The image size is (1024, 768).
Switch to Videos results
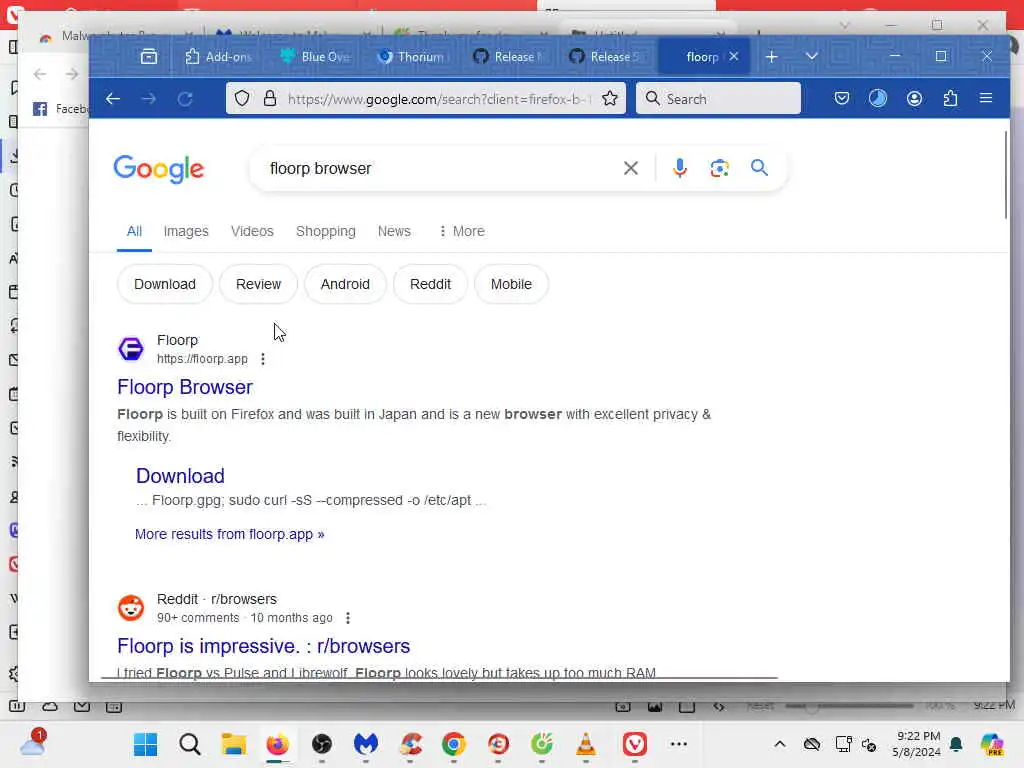coord(252,231)
